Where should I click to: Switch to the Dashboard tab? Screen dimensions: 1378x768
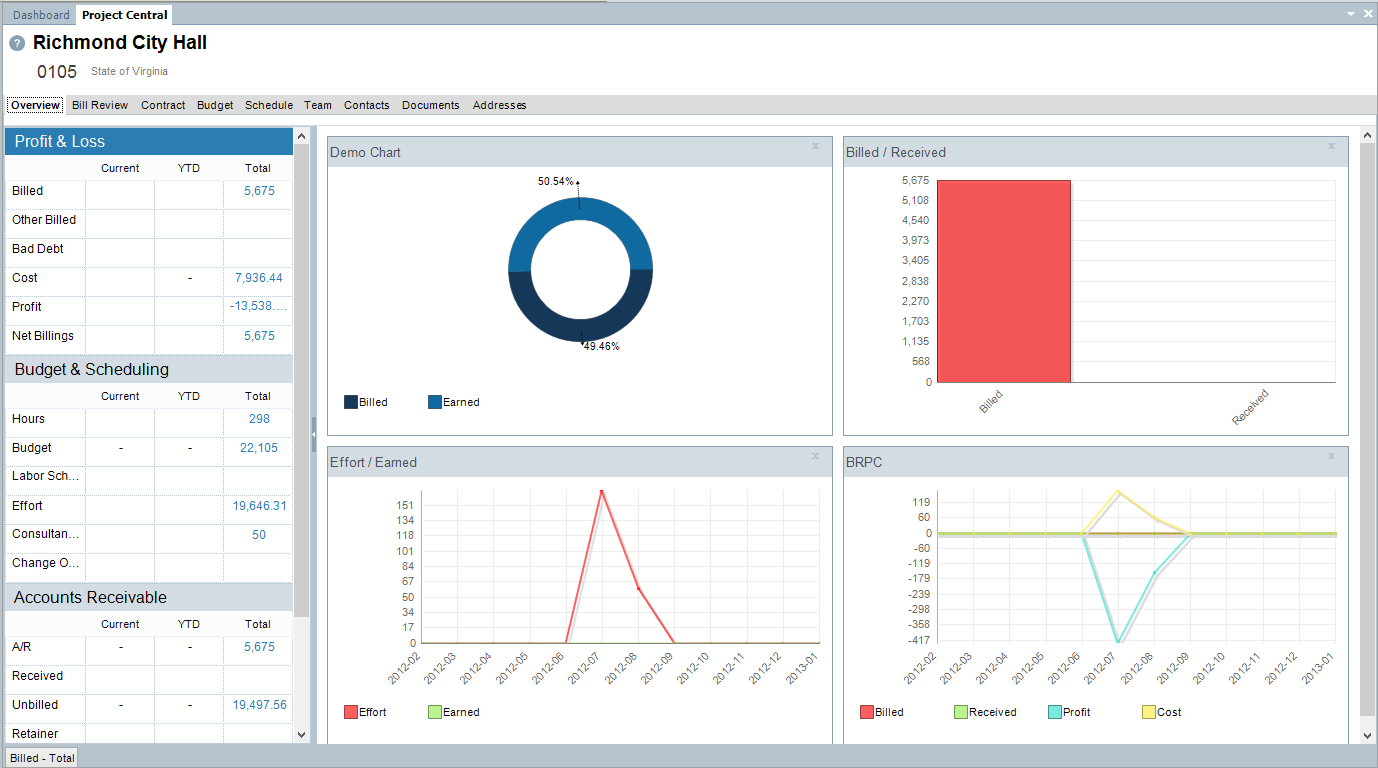[41, 15]
